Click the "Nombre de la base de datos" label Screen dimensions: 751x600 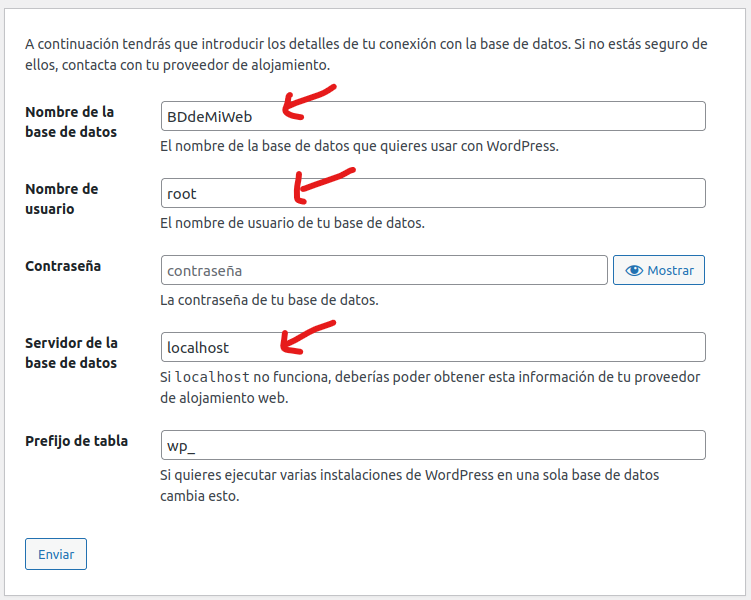tap(70, 121)
